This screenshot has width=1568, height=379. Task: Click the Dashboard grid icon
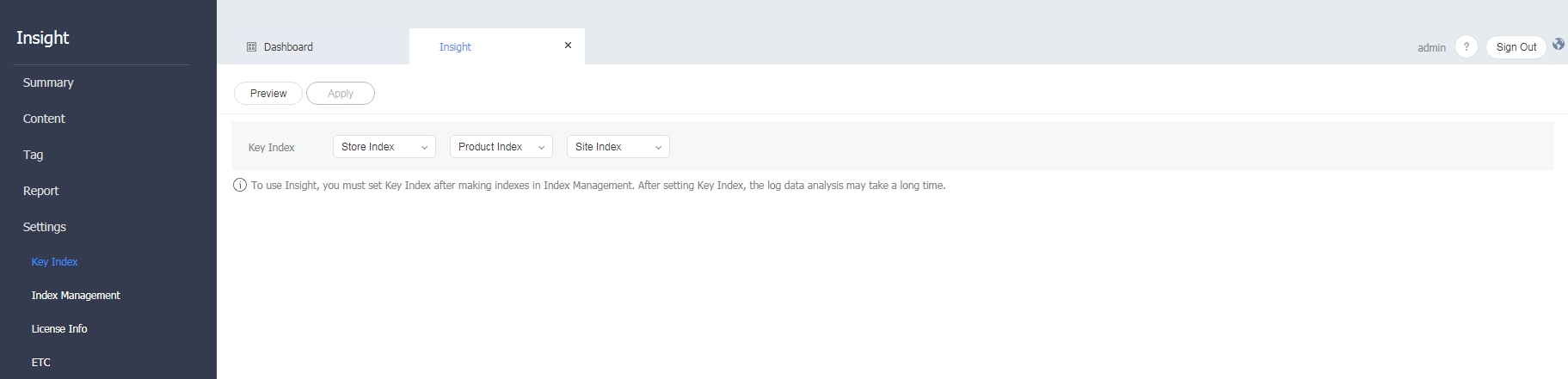click(252, 47)
